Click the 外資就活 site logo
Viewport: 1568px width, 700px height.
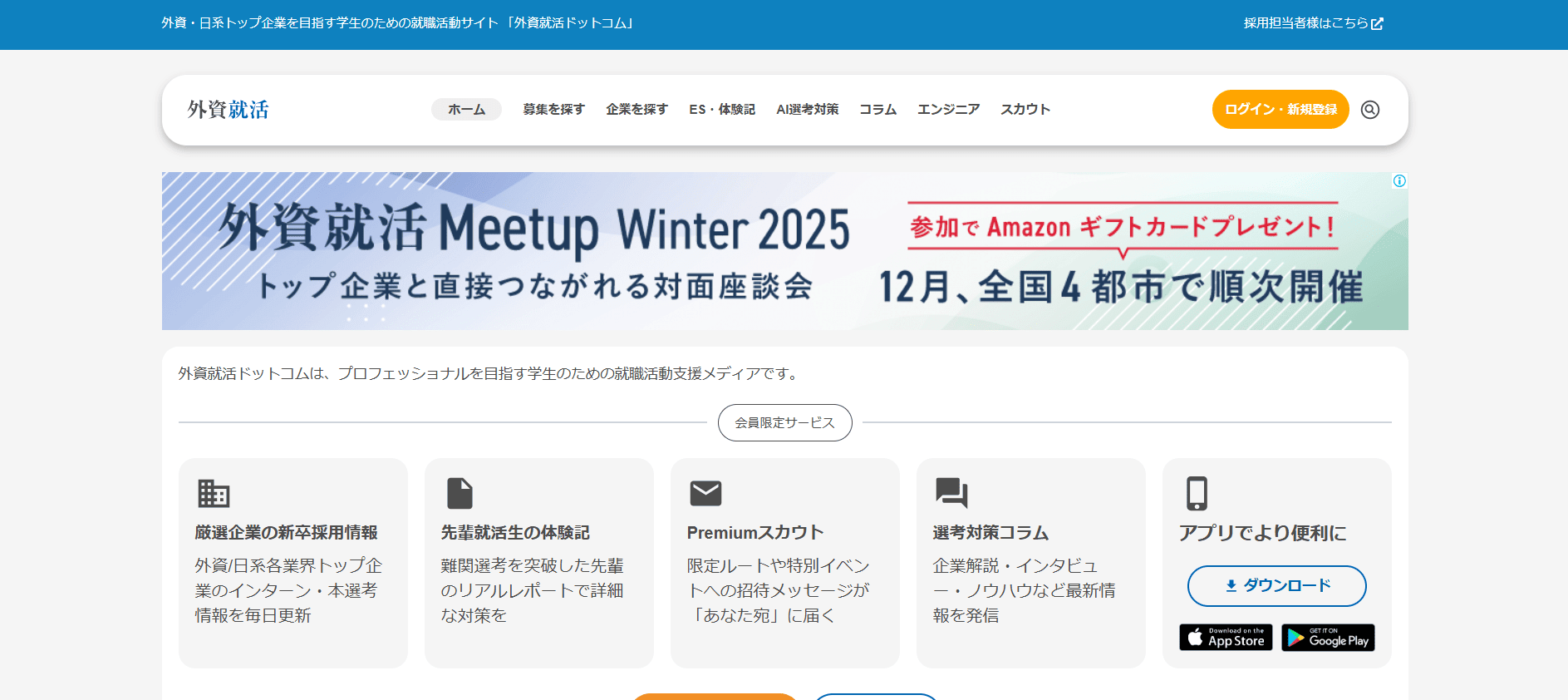228,110
